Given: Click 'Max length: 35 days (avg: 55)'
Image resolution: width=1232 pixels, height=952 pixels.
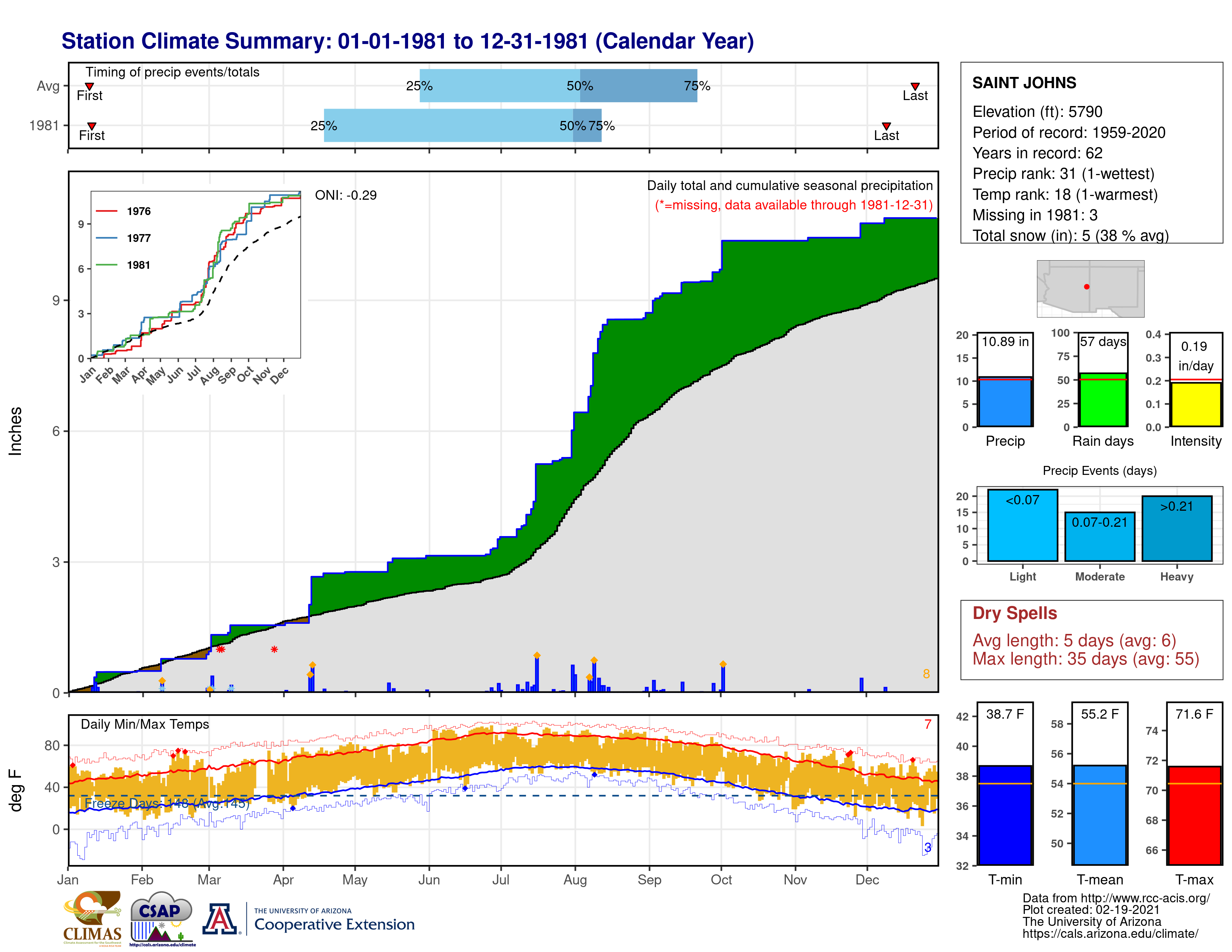Looking at the screenshot, I should [x=1085, y=659].
